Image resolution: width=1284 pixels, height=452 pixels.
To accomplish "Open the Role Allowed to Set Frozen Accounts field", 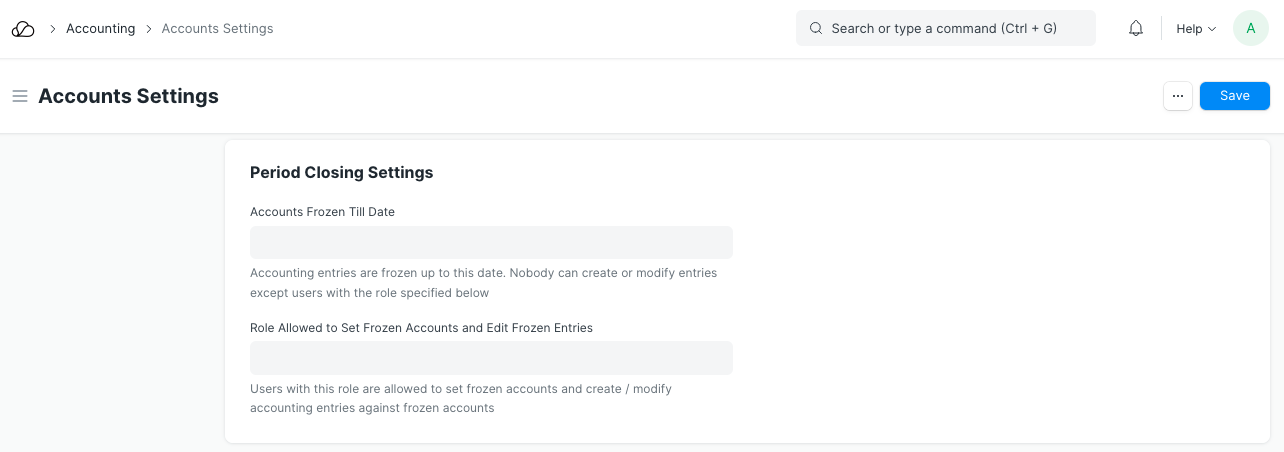I will [x=491, y=358].
